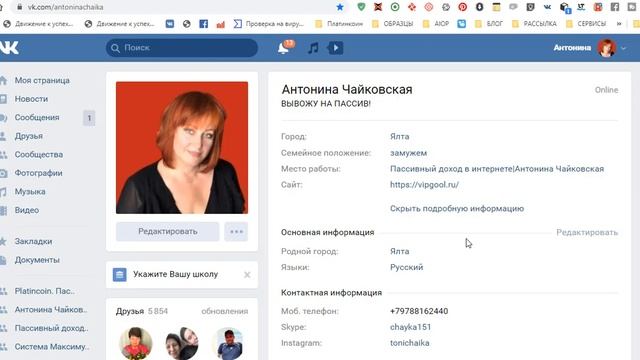Open the обновления link in the friends block
This screenshot has height=360, width=640.
click(224, 311)
